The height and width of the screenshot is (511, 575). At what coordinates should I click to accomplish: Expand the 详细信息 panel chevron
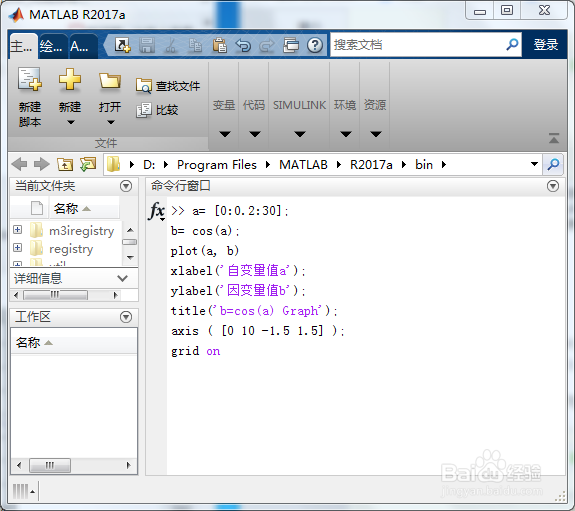[x=122, y=278]
